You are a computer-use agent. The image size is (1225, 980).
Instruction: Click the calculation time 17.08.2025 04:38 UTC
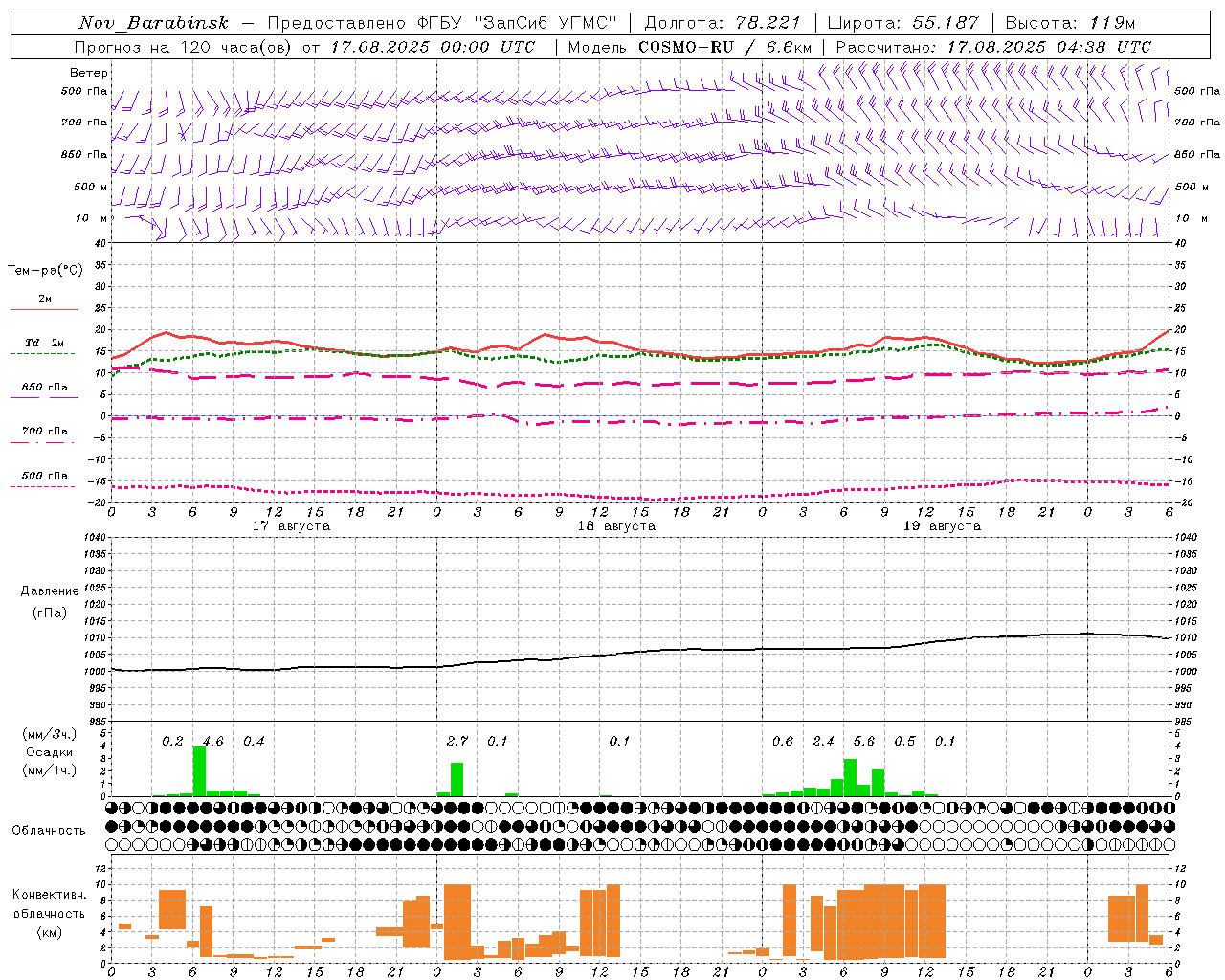coord(1049,47)
